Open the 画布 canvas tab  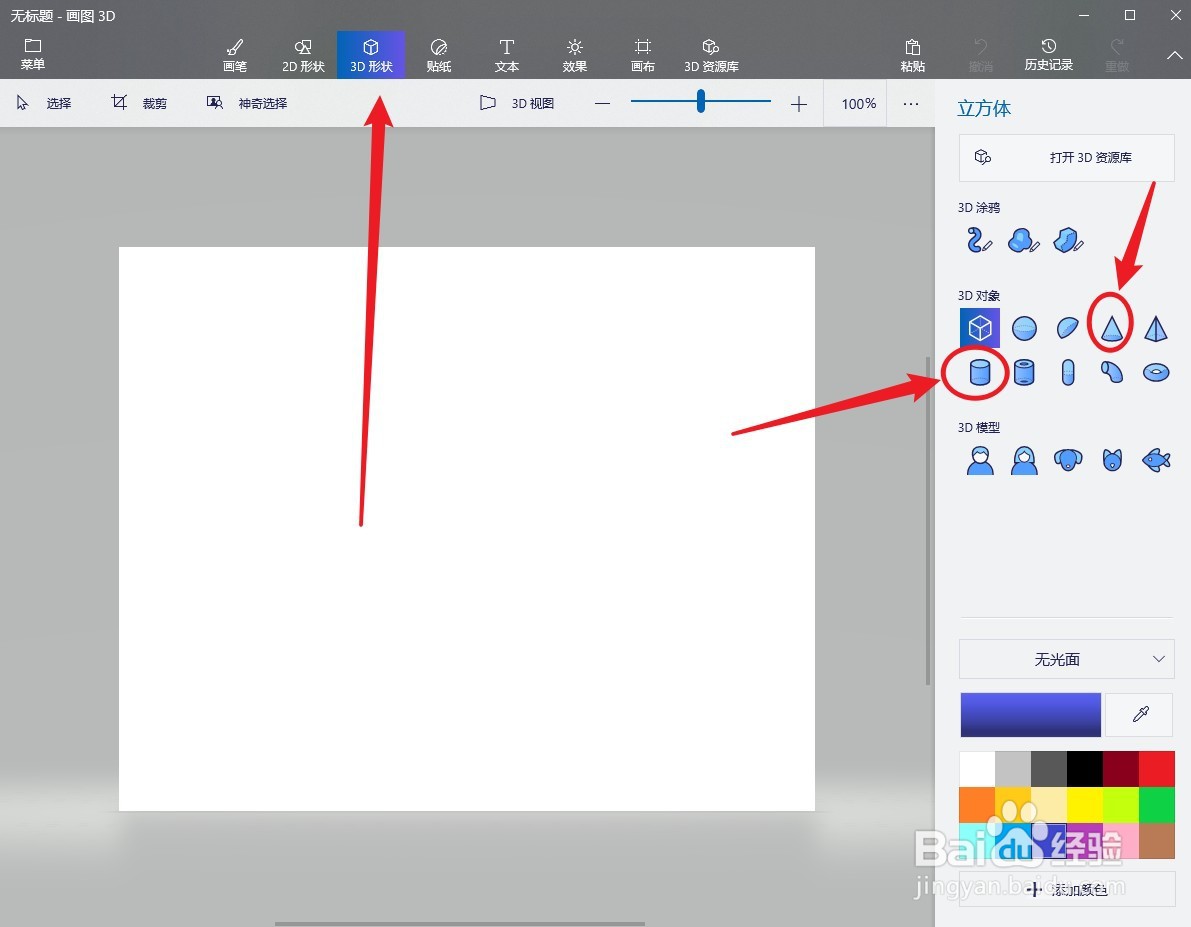pos(643,55)
